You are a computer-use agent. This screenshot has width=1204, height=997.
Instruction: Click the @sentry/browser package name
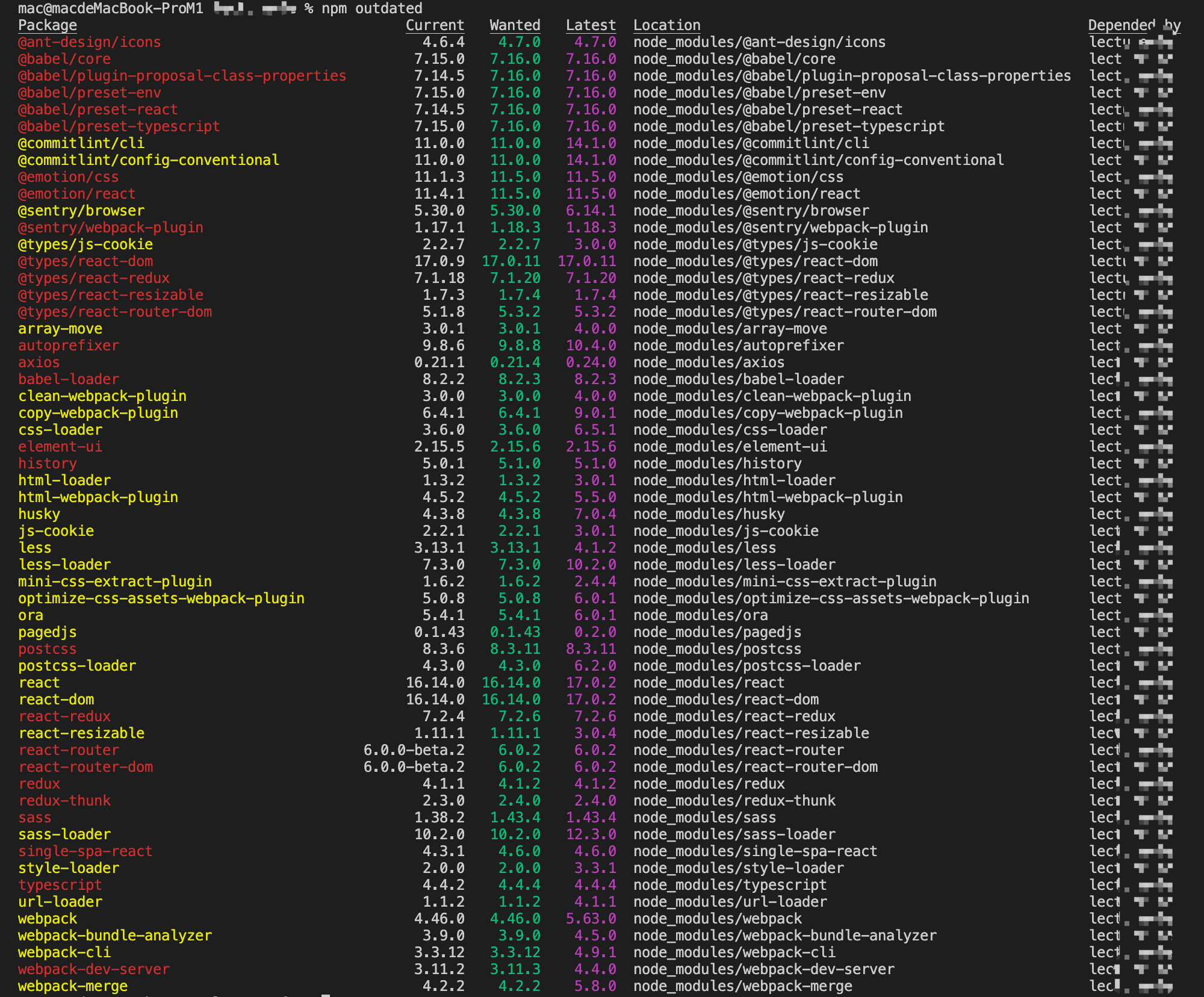coord(81,211)
